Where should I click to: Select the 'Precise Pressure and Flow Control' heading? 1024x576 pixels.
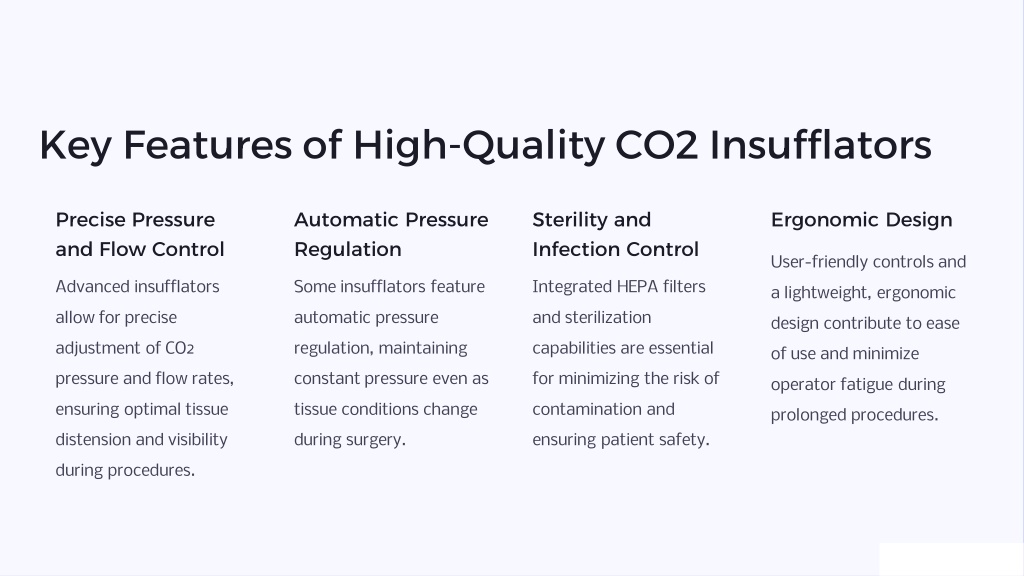(140, 234)
